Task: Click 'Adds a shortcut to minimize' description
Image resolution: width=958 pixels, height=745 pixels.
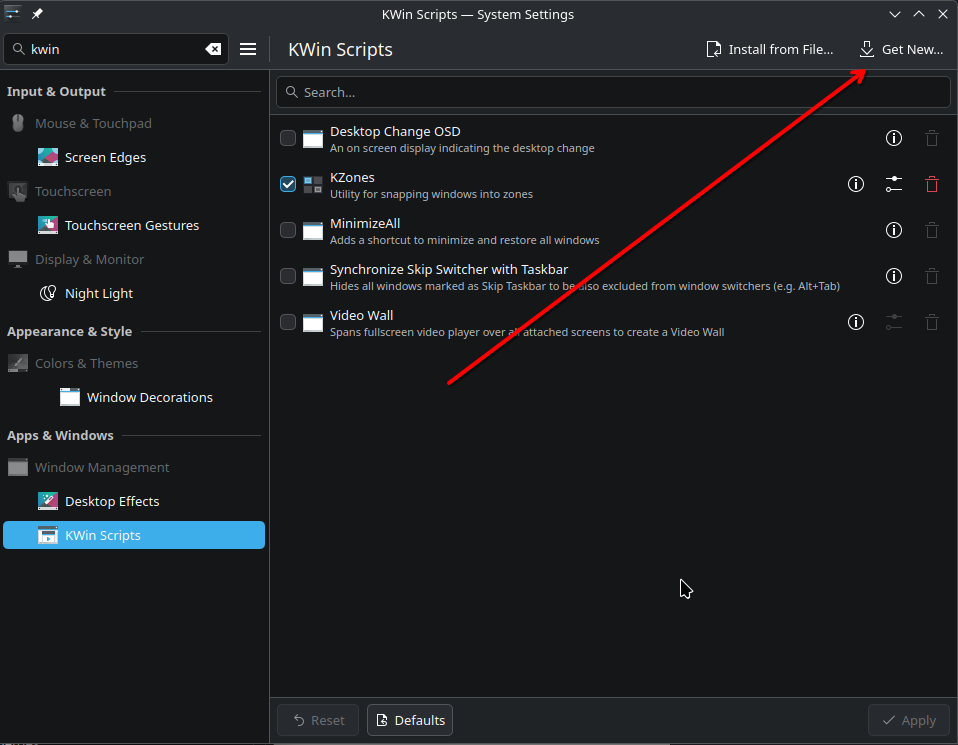Action: pyautogui.click(x=464, y=240)
